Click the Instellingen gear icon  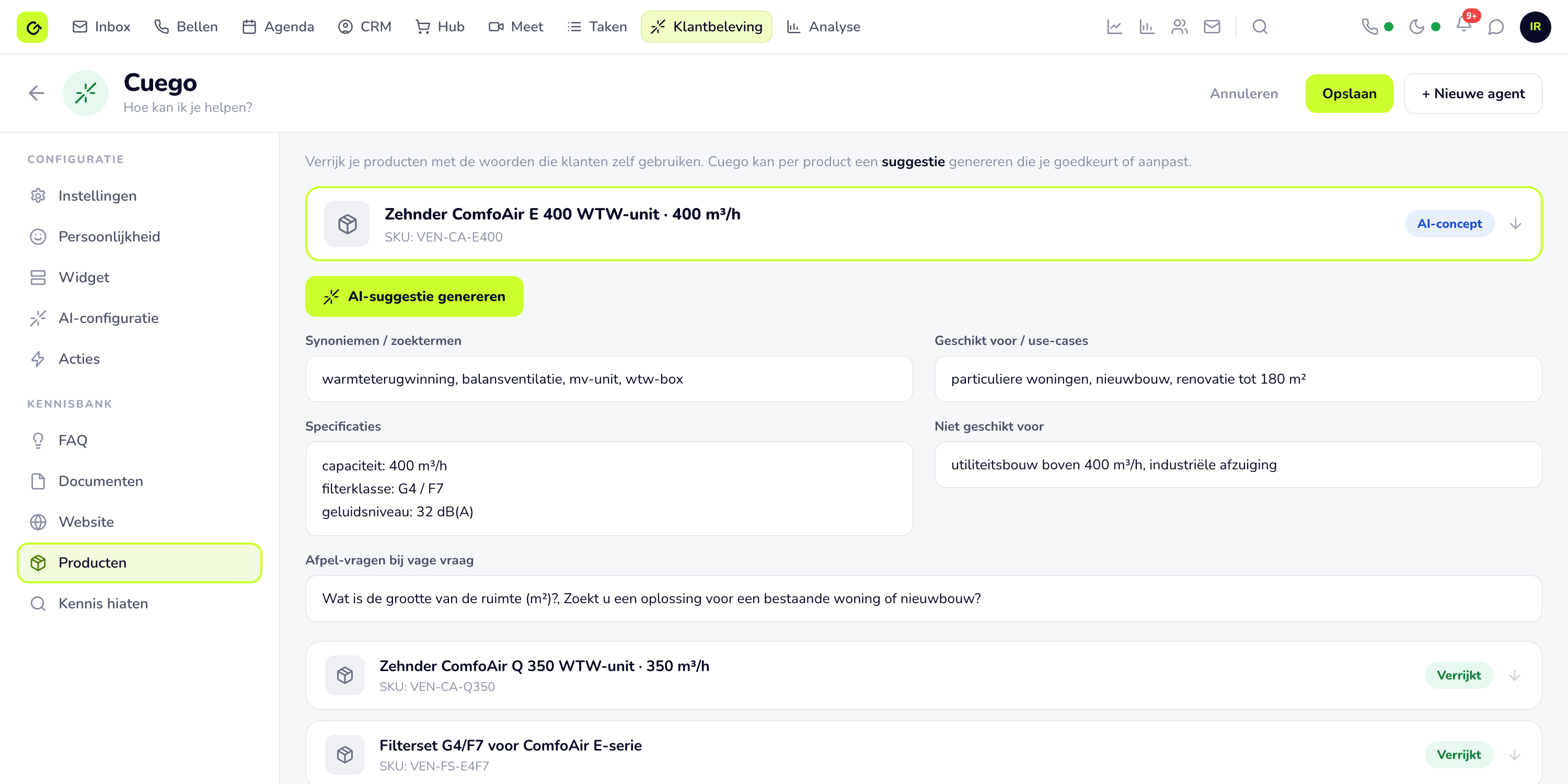pos(38,196)
